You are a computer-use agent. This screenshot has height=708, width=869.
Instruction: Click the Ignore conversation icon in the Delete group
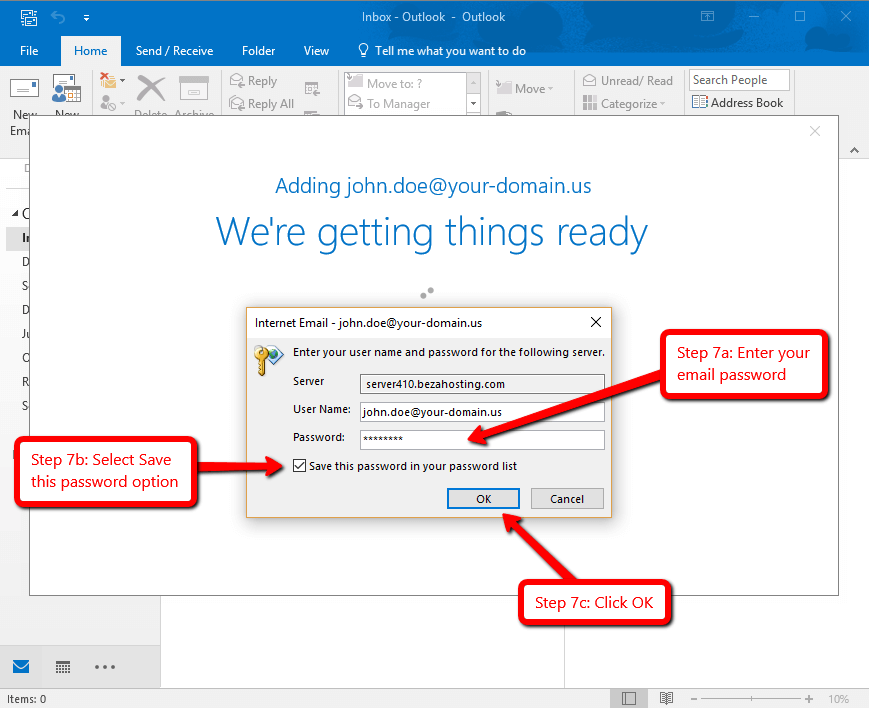[108, 80]
